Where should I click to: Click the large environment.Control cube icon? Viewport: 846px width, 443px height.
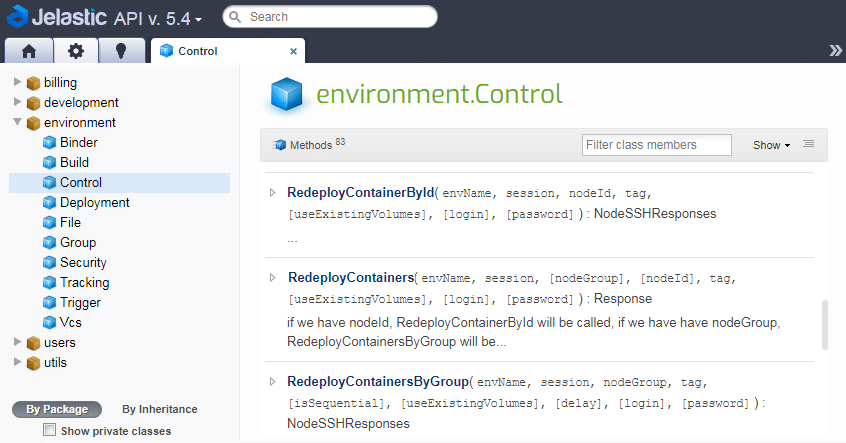tap(286, 94)
